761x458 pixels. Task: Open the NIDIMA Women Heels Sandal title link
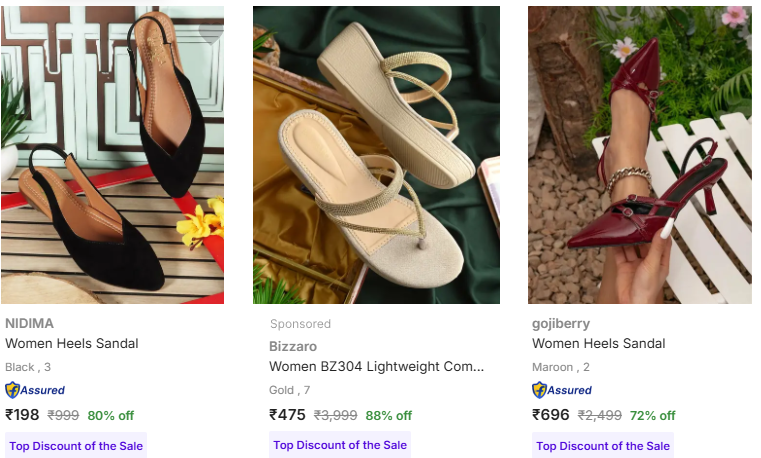72,343
